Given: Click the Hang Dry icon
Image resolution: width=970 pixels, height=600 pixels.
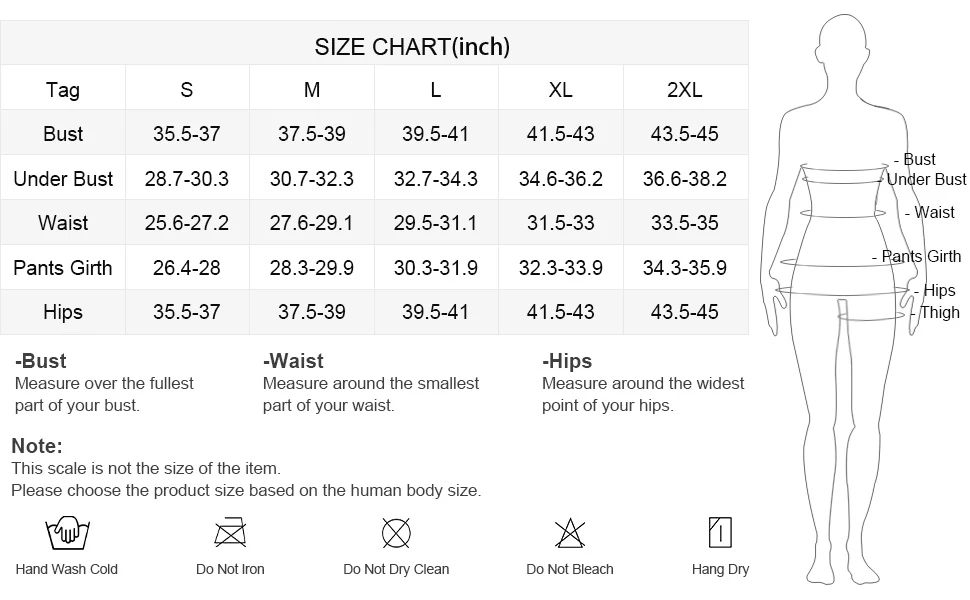Looking at the screenshot, I should coord(720,533).
